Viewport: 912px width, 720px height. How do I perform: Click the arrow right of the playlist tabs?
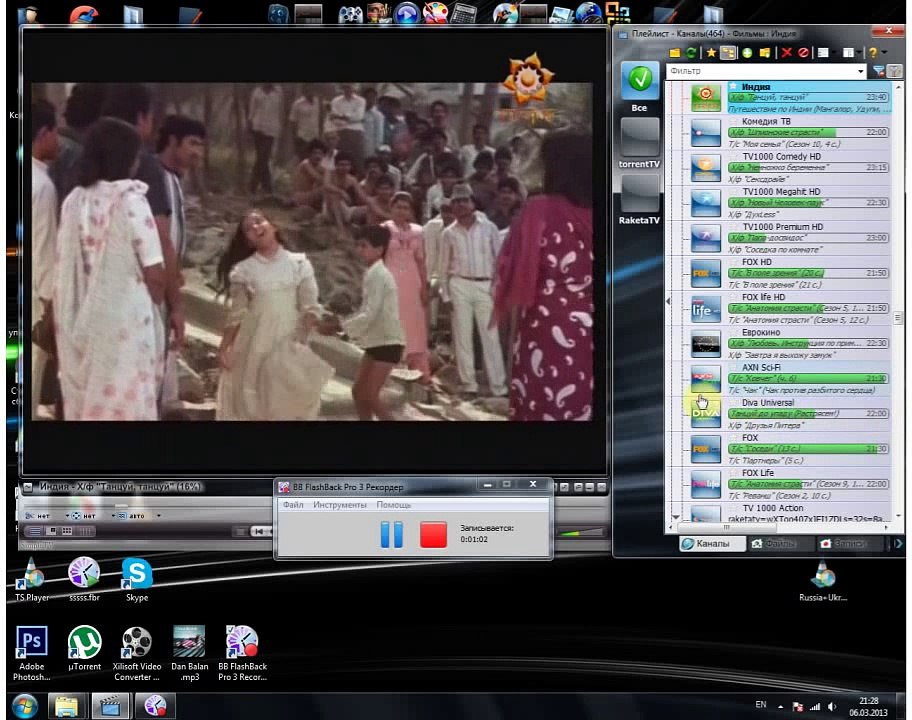pos(898,543)
